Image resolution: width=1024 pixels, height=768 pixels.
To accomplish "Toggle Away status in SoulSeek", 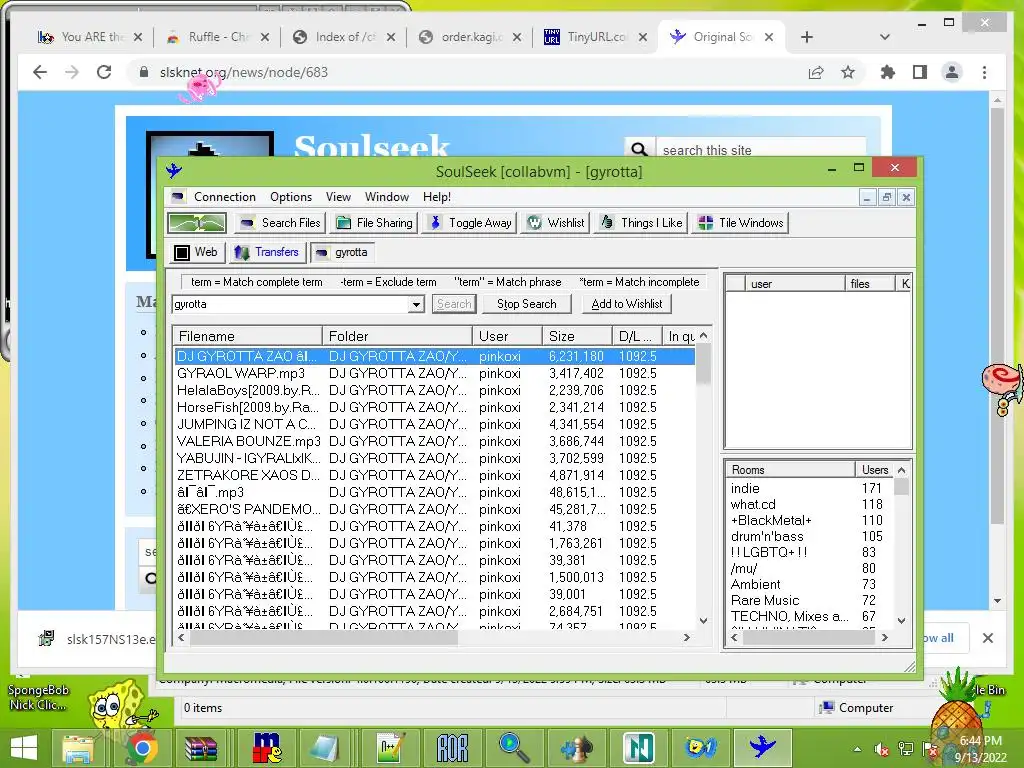I will point(470,223).
